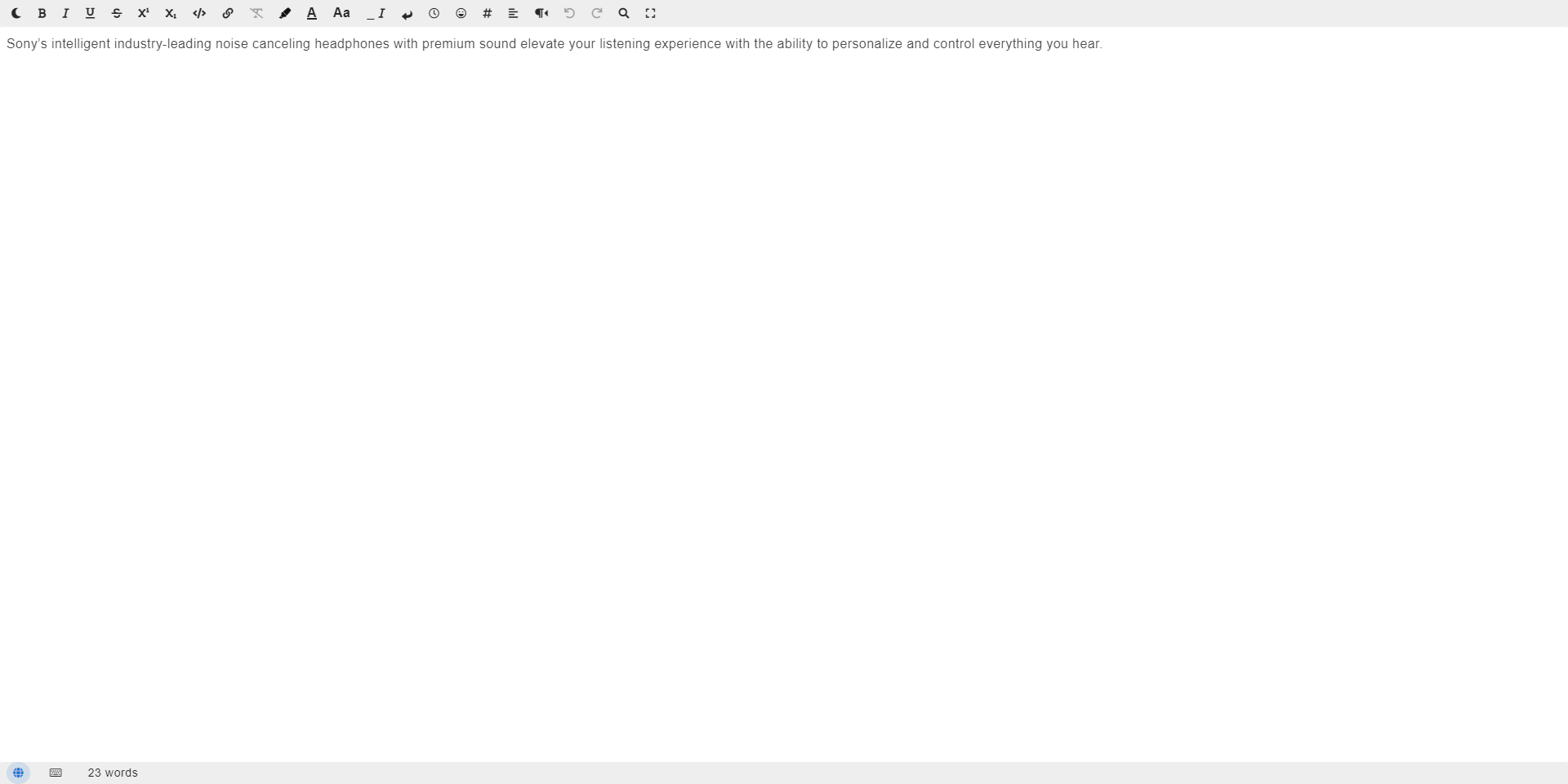The height and width of the screenshot is (784, 1568).
Task: Enter fullscreen editor mode
Action: [650, 13]
